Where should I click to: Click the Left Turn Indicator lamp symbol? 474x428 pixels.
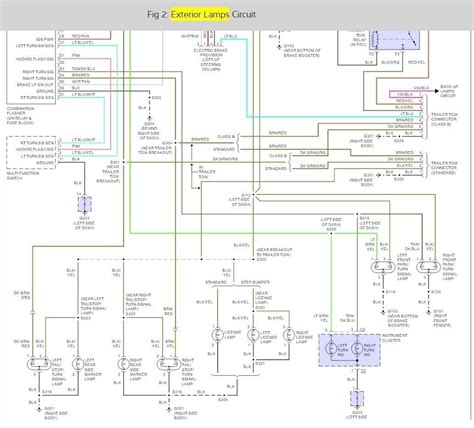(331, 348)
